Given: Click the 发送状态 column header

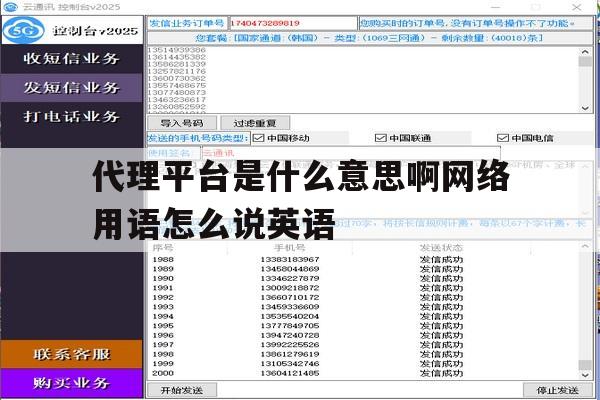Looking at the screenshot, I should 441,248.
